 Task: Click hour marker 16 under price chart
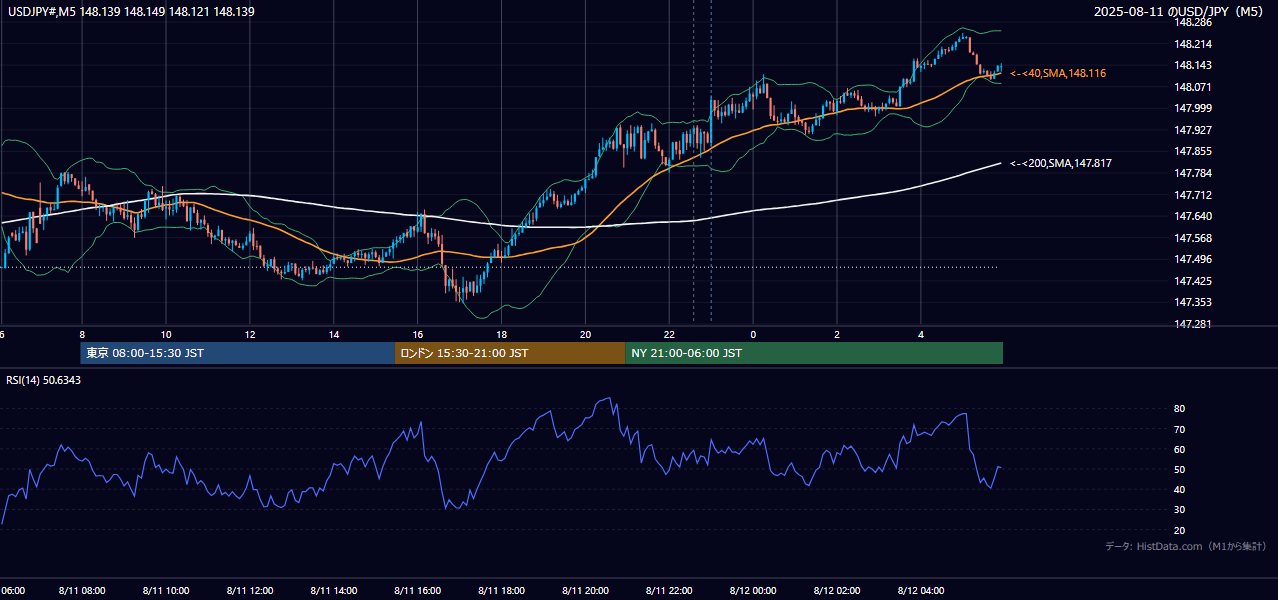tap(418, 334)
